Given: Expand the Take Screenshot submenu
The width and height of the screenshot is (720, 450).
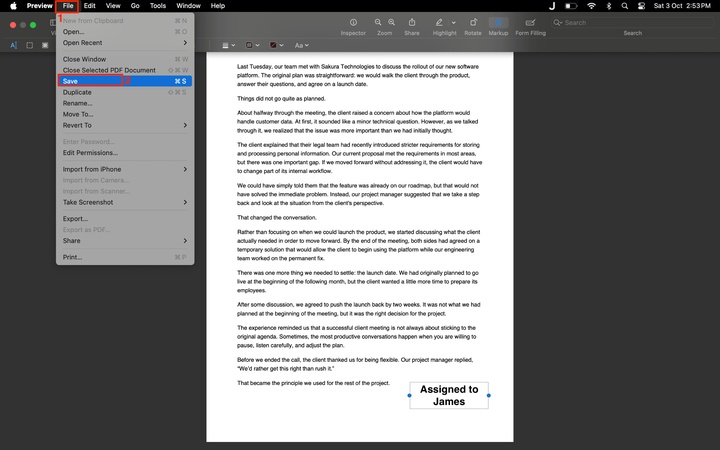Looking at the screenshot, I should (x=124, y=202).
